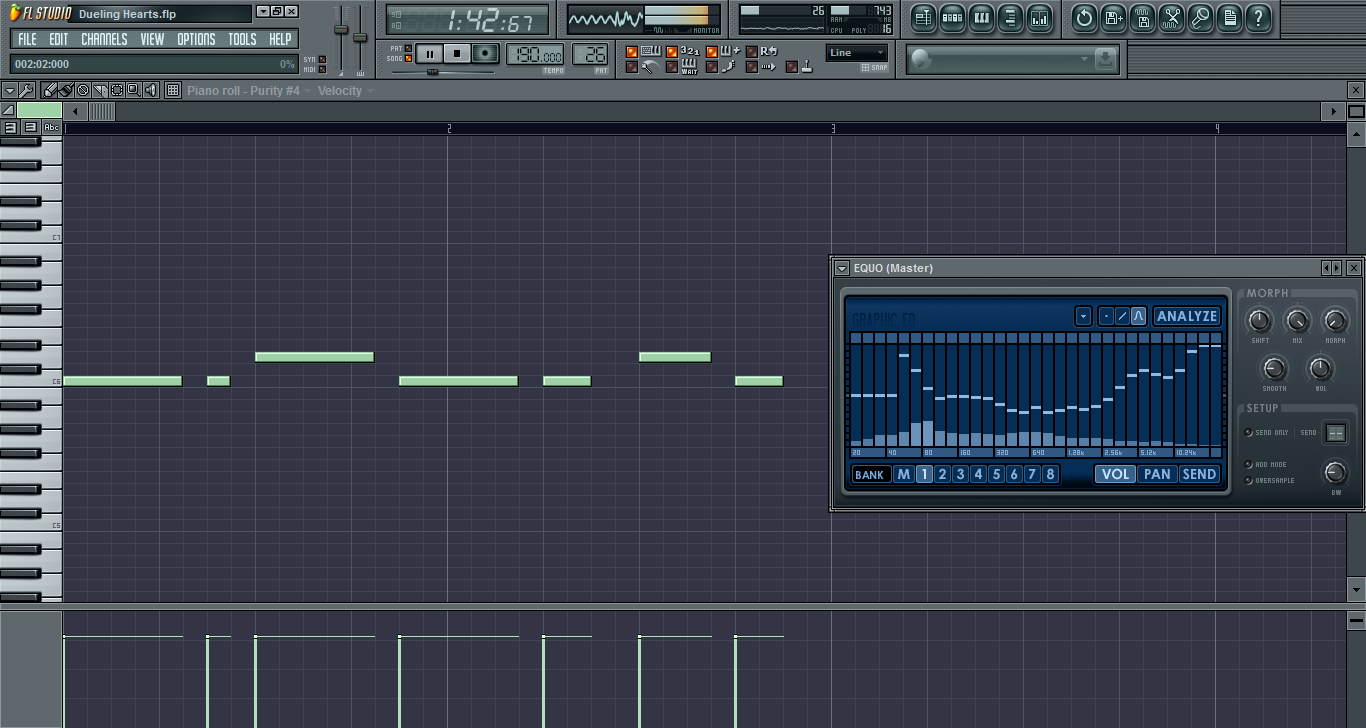Select the piano roll slice tool

100,90
